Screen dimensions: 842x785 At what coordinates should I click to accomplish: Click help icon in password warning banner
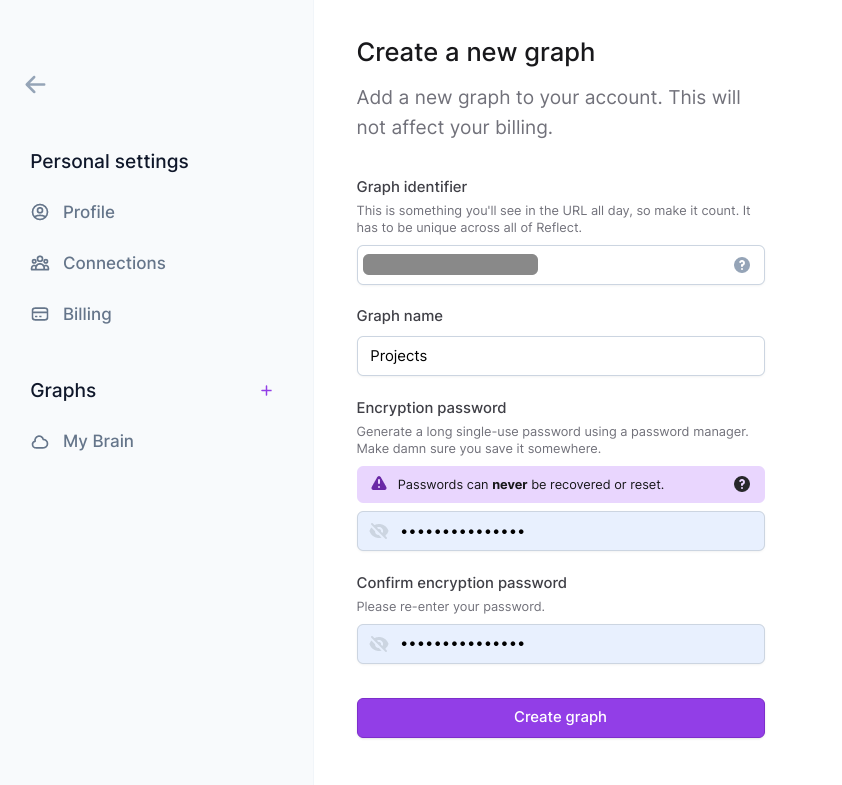coord(742,484)
